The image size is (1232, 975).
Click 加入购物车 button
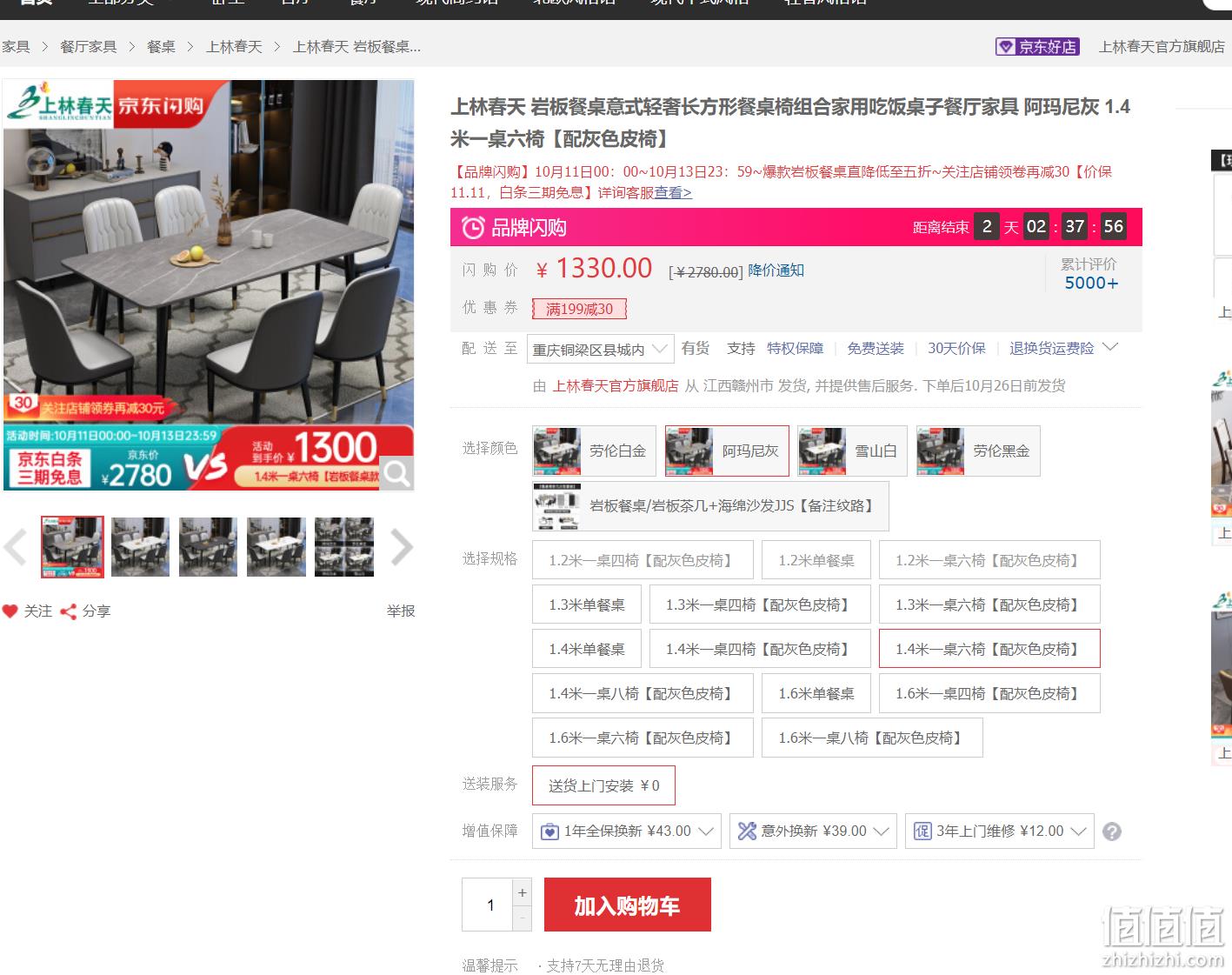[x=627, y=905]
